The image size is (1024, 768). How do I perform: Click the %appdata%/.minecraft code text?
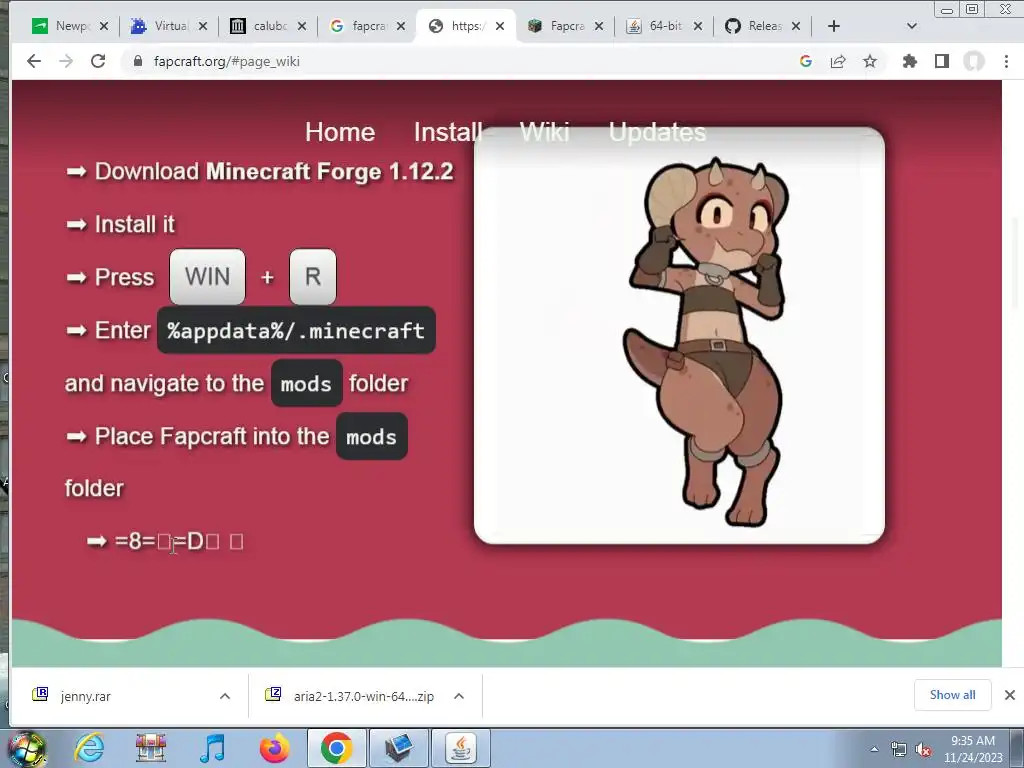[296, 330]
